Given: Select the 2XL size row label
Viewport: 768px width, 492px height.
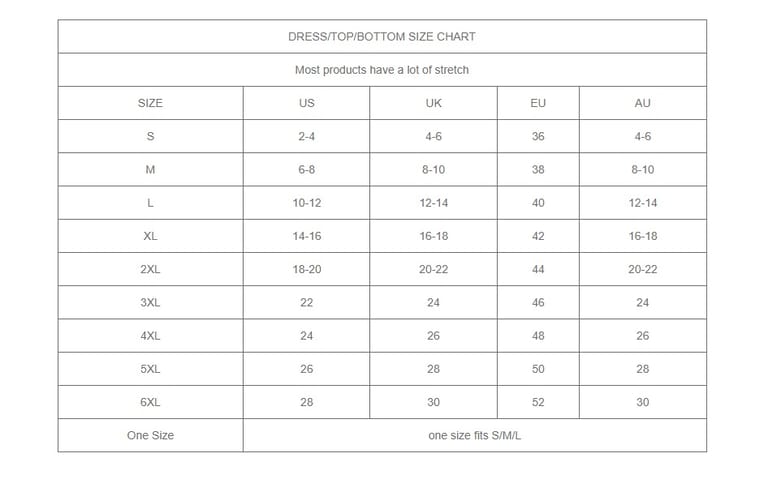Looking at the screenshot, I should [150, 269].
